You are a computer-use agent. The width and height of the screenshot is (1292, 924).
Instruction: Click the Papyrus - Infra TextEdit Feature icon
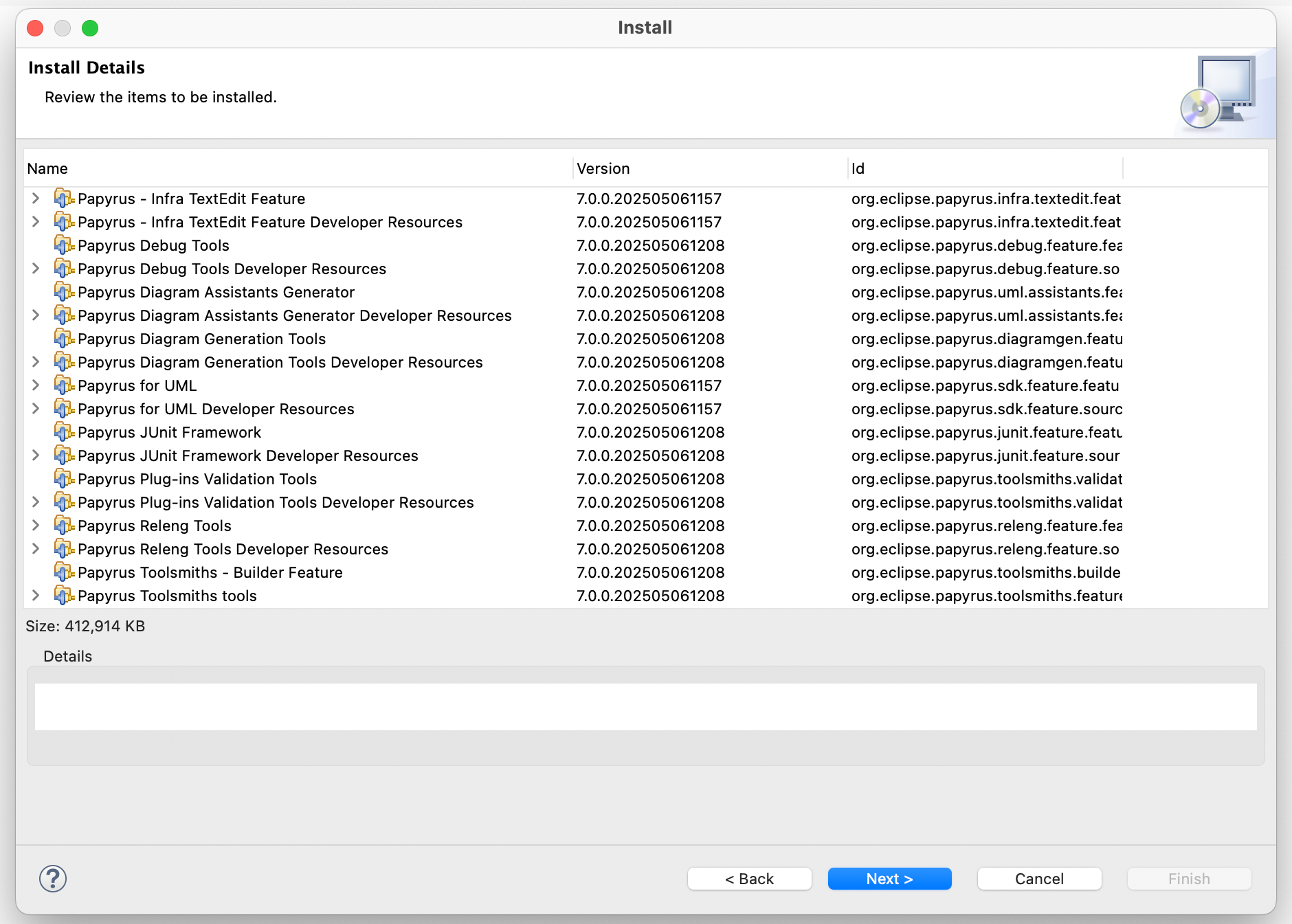coord(64,199)
